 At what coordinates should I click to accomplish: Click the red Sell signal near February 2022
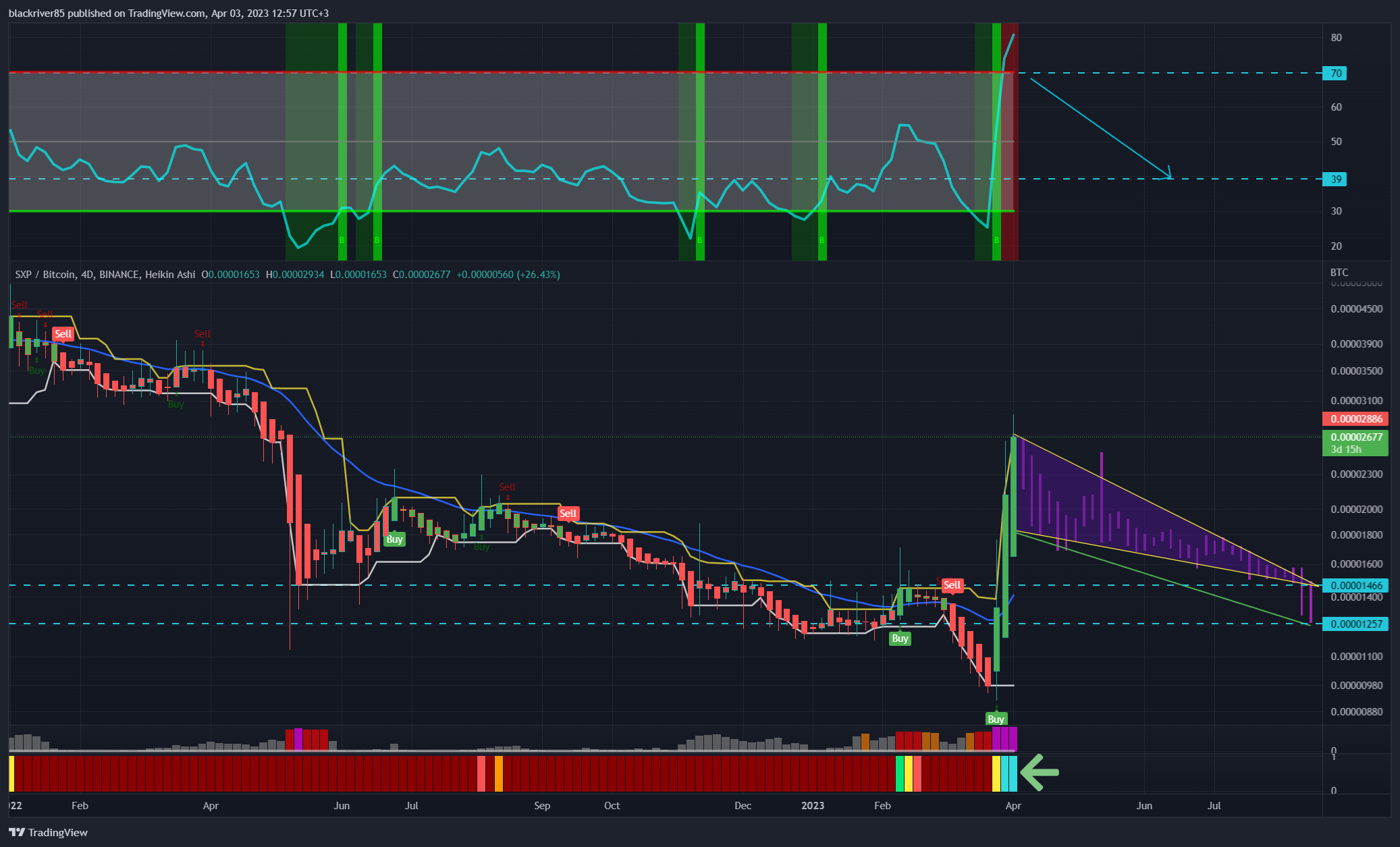[63, 334]
